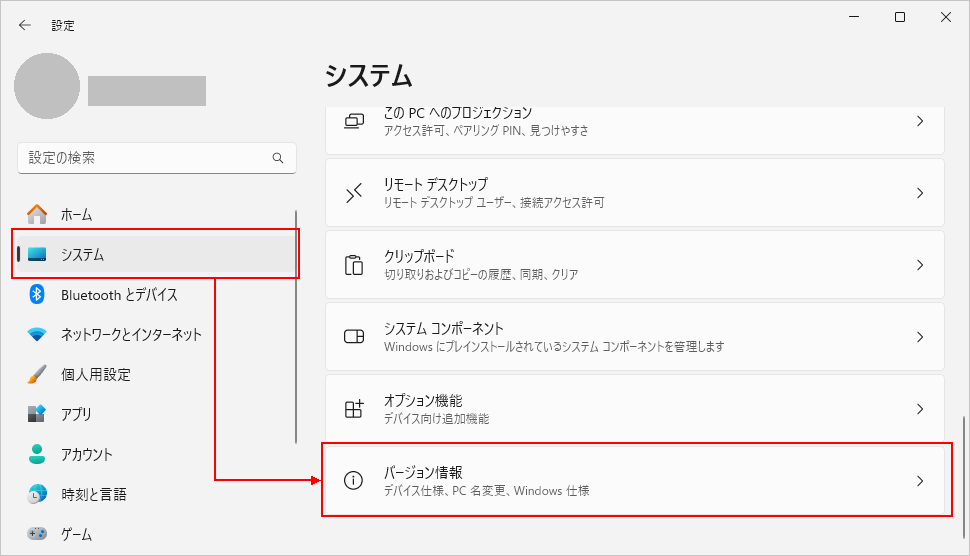Click the search magnifier icon
This screenshot has width=970, height=556.
[x=278, y=158]
